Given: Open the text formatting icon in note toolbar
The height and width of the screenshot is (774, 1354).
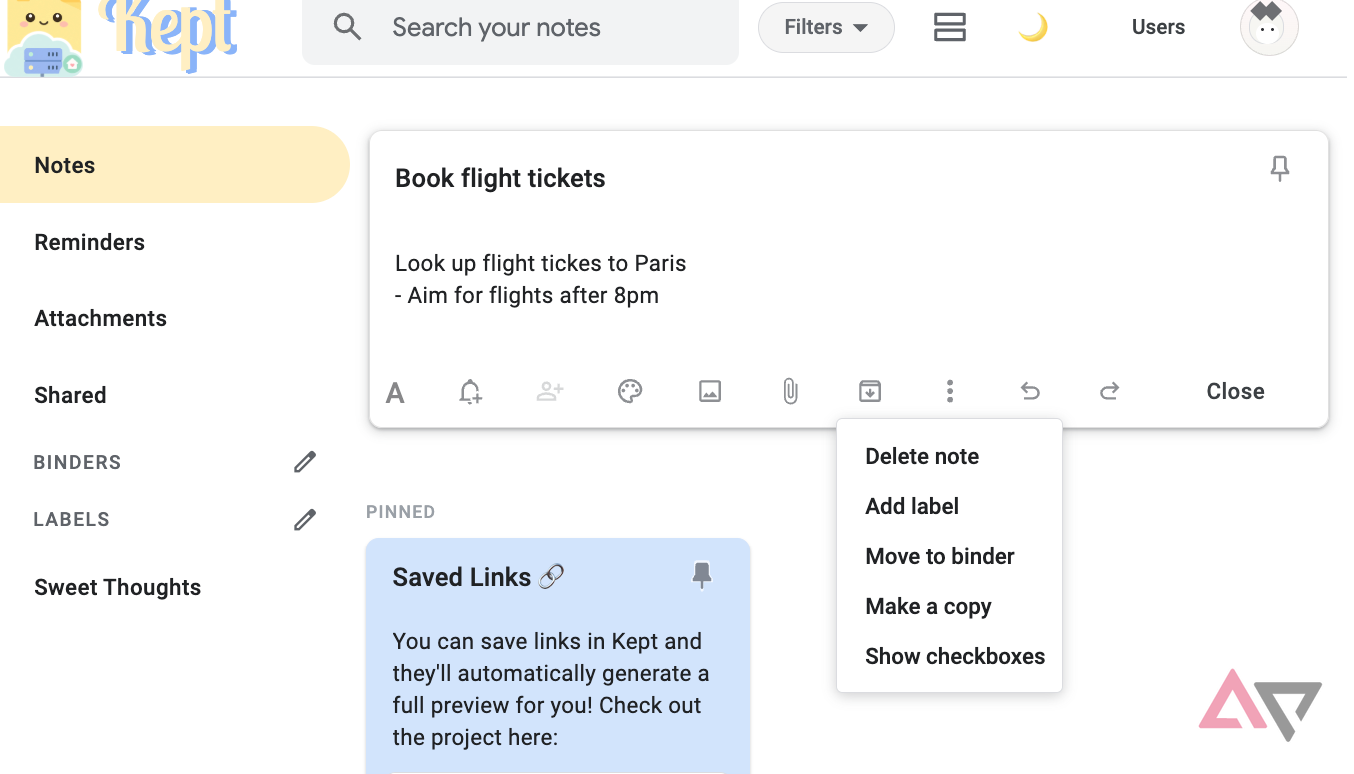Looking at the screenshot, I should coord(395,392).
